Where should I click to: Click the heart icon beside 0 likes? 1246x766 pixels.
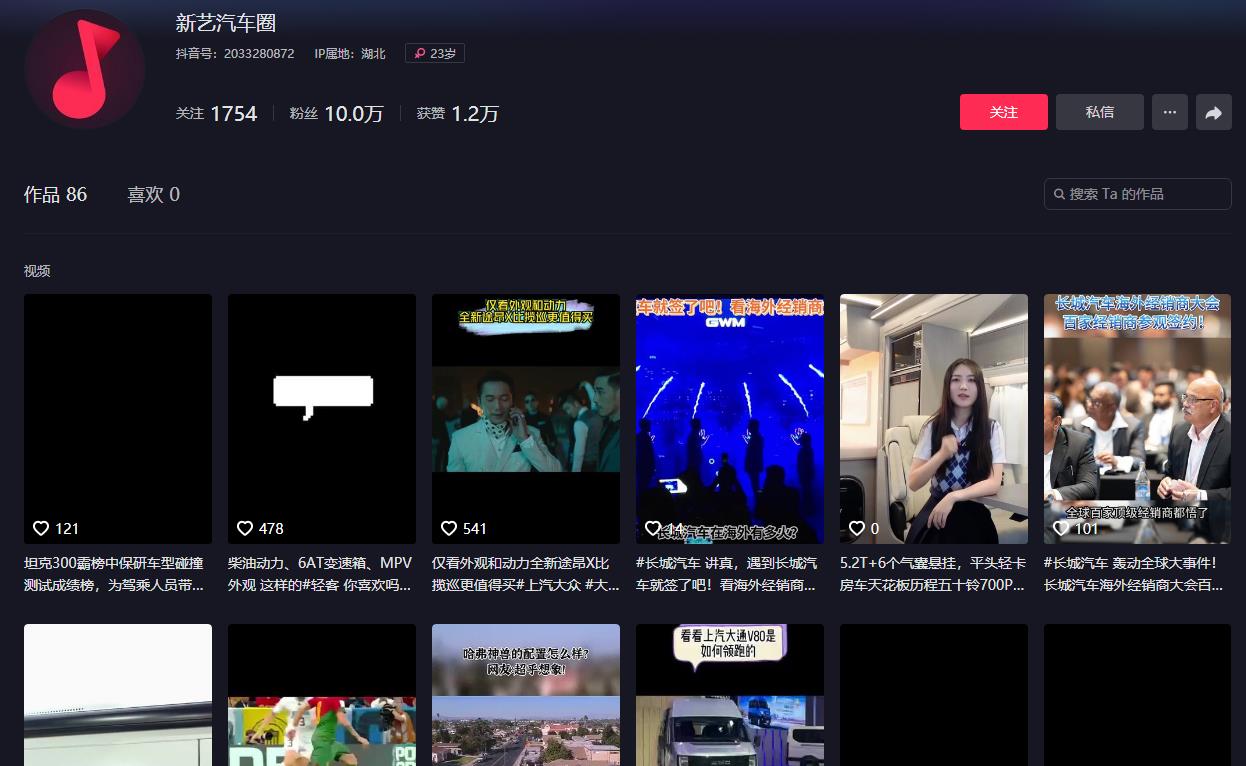tap(857, 528)
